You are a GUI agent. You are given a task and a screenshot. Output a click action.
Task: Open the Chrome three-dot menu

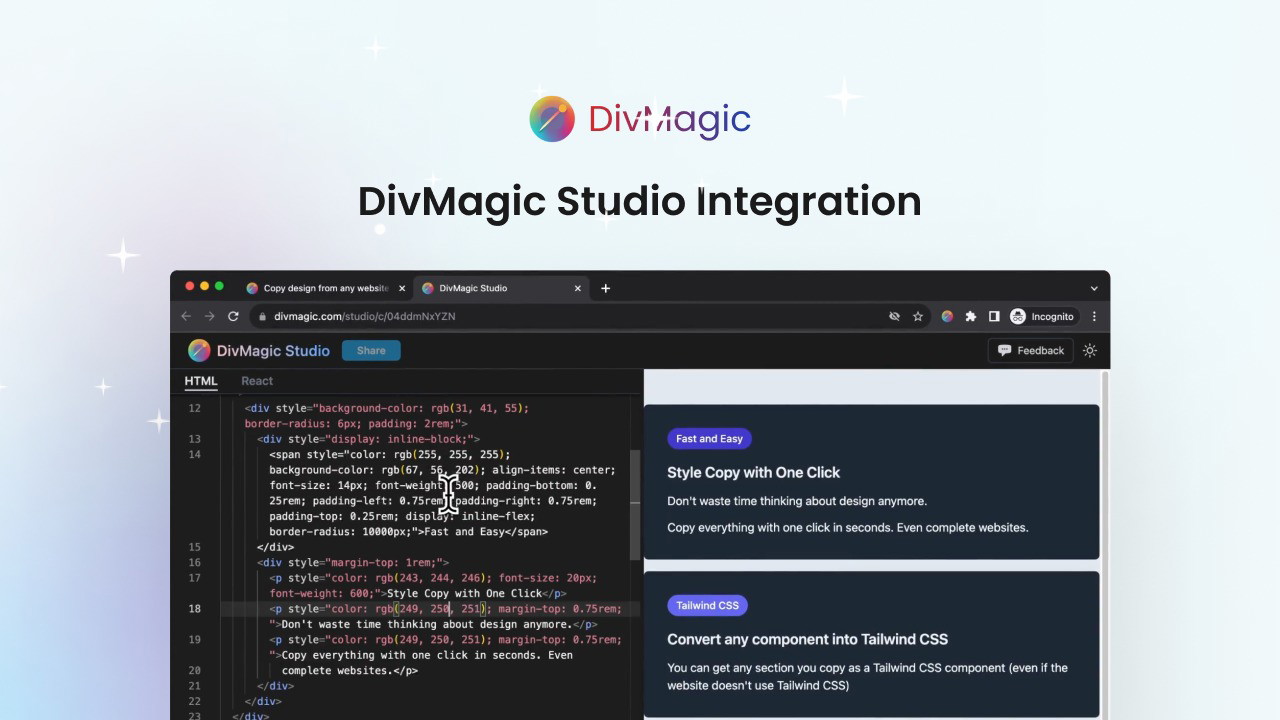[1094, 316]
